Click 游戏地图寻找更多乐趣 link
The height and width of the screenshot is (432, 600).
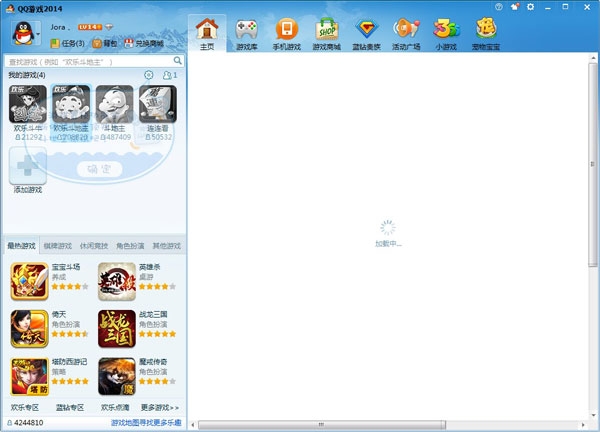pos(146,423)
